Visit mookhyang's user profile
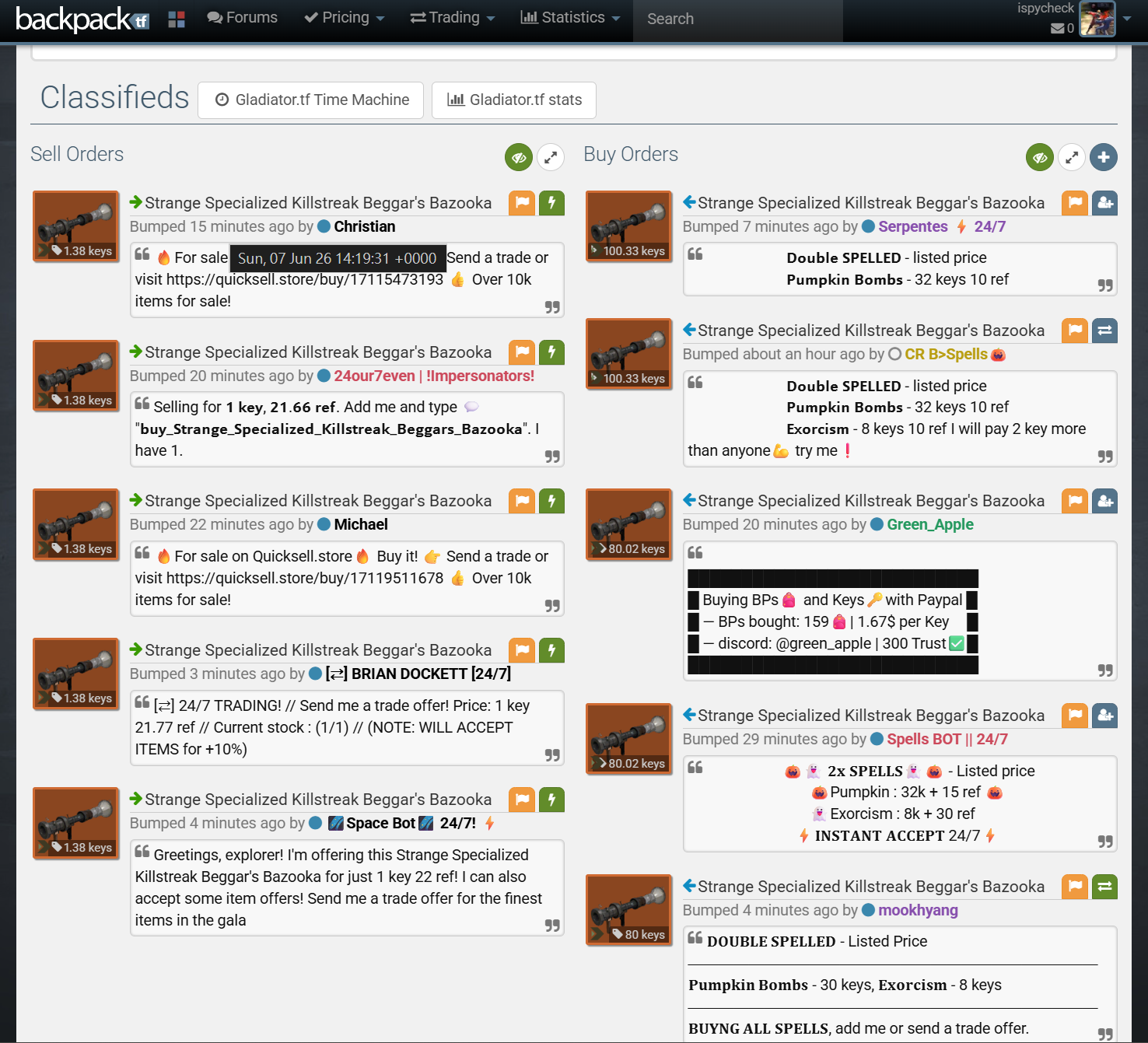 (x=919, y=910)
